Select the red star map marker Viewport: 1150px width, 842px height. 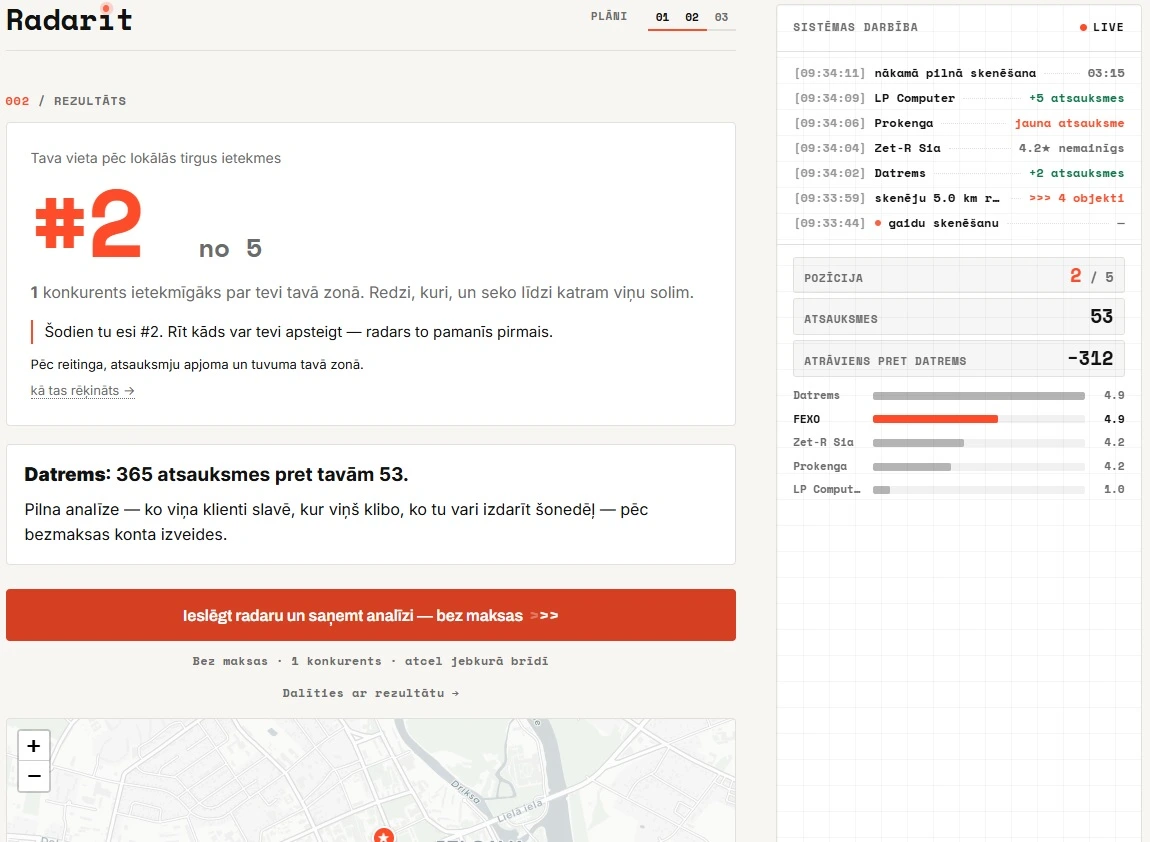(x=384, y=835)
